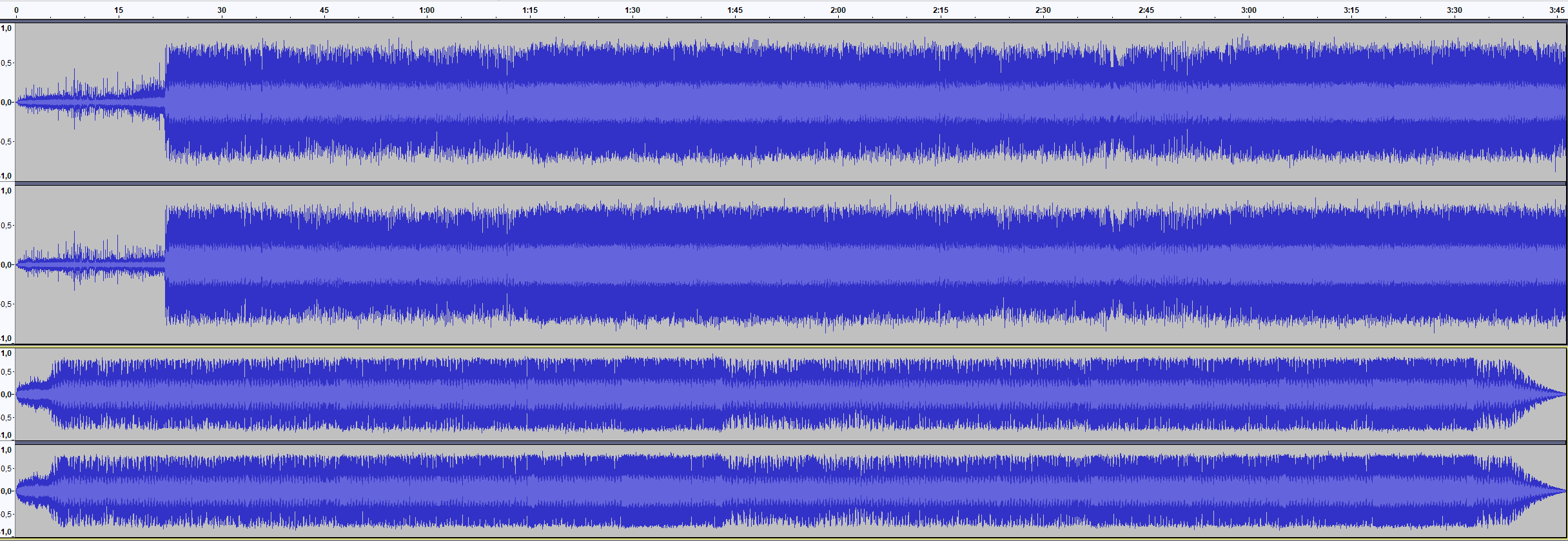Click the 1:15 mark on the timeline ruler
Viewport: 1568px width, 541px height.
[529, 10]
